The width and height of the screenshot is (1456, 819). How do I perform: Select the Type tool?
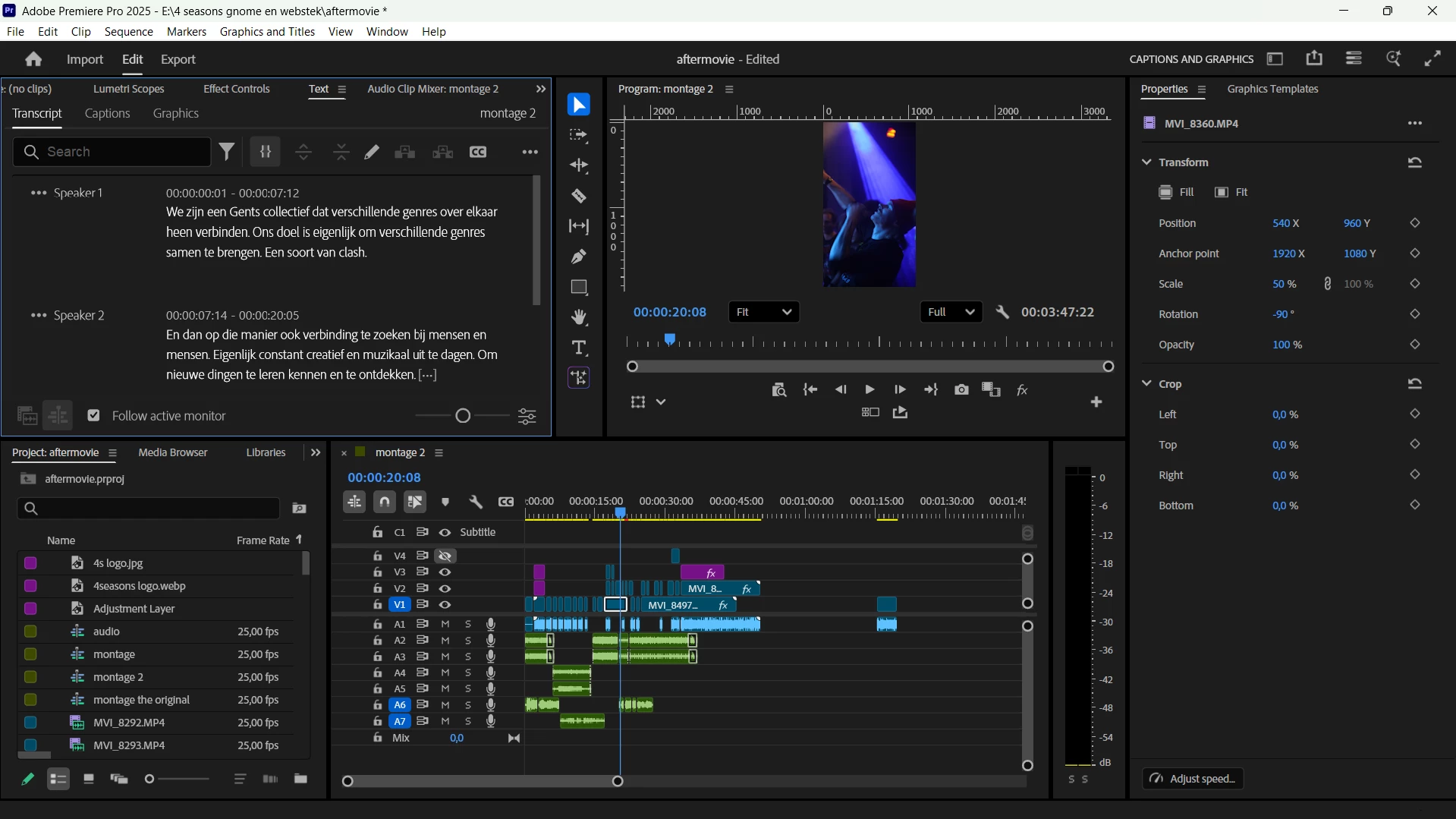click(x=579, y=348)
